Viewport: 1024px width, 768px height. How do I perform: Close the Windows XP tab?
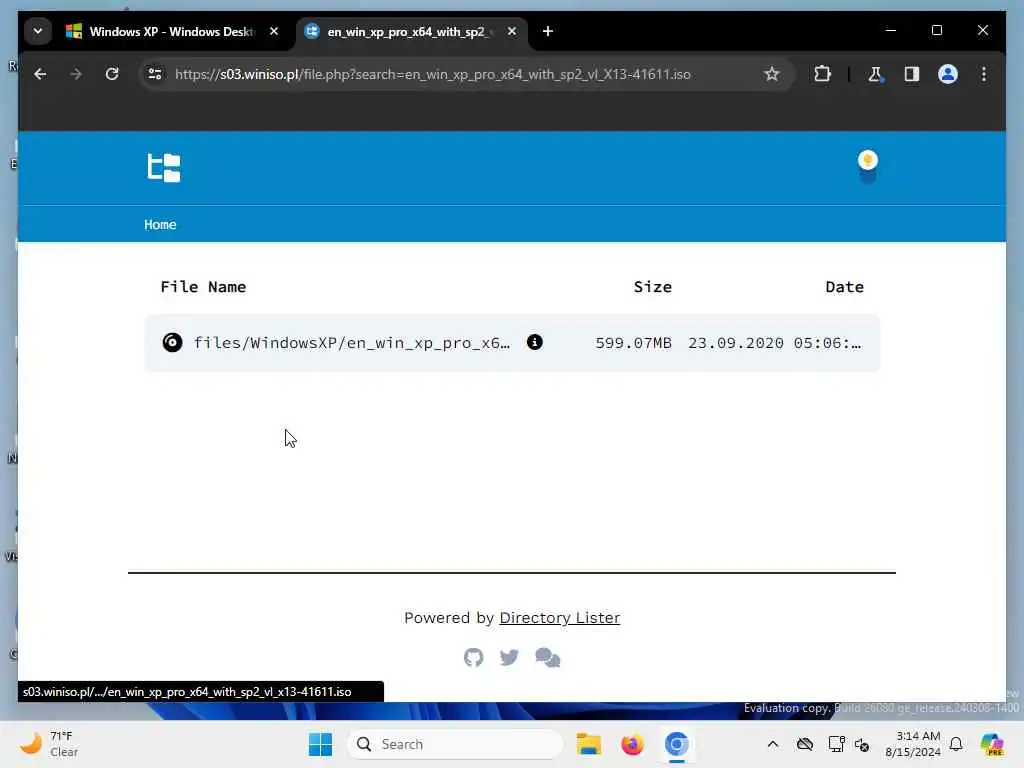(x=274, y=31)
